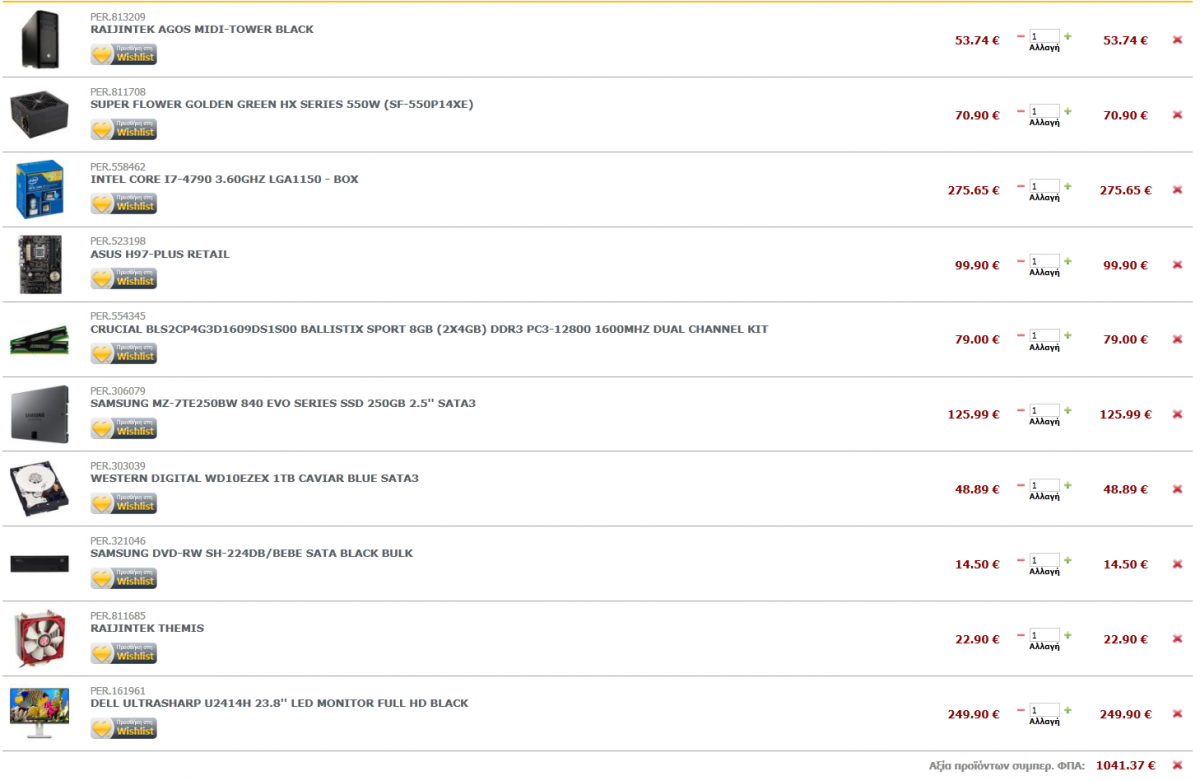Increase quantity of Crucial Ballistix RAM
This screenshot has height=781, width=1200.
click(x=1068, y=335)
